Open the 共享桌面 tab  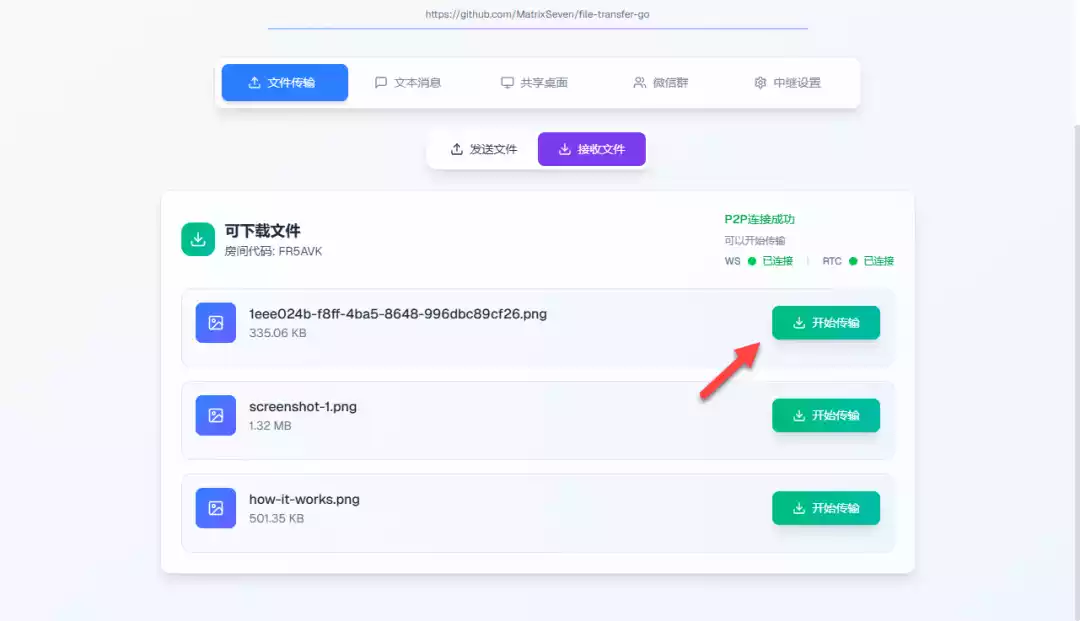coord(534,83)
